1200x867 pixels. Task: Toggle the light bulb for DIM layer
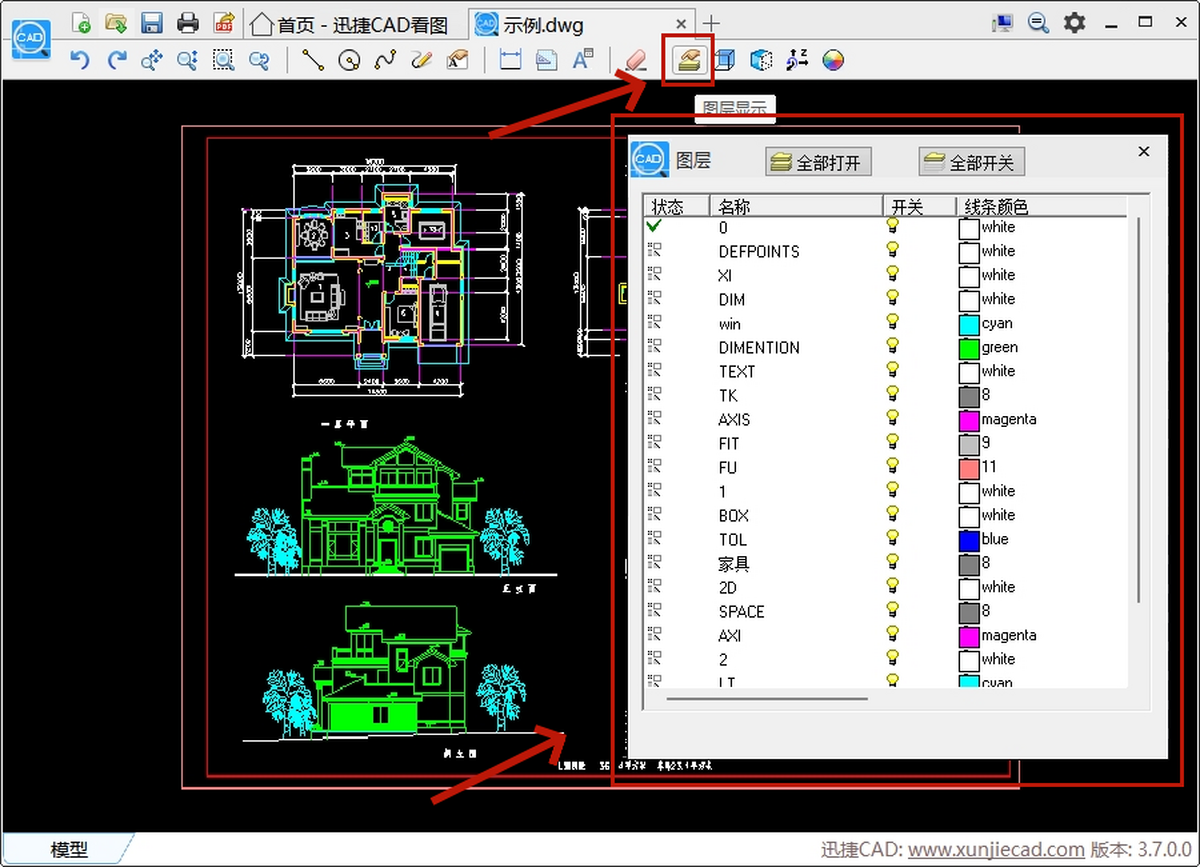(893, 298)
